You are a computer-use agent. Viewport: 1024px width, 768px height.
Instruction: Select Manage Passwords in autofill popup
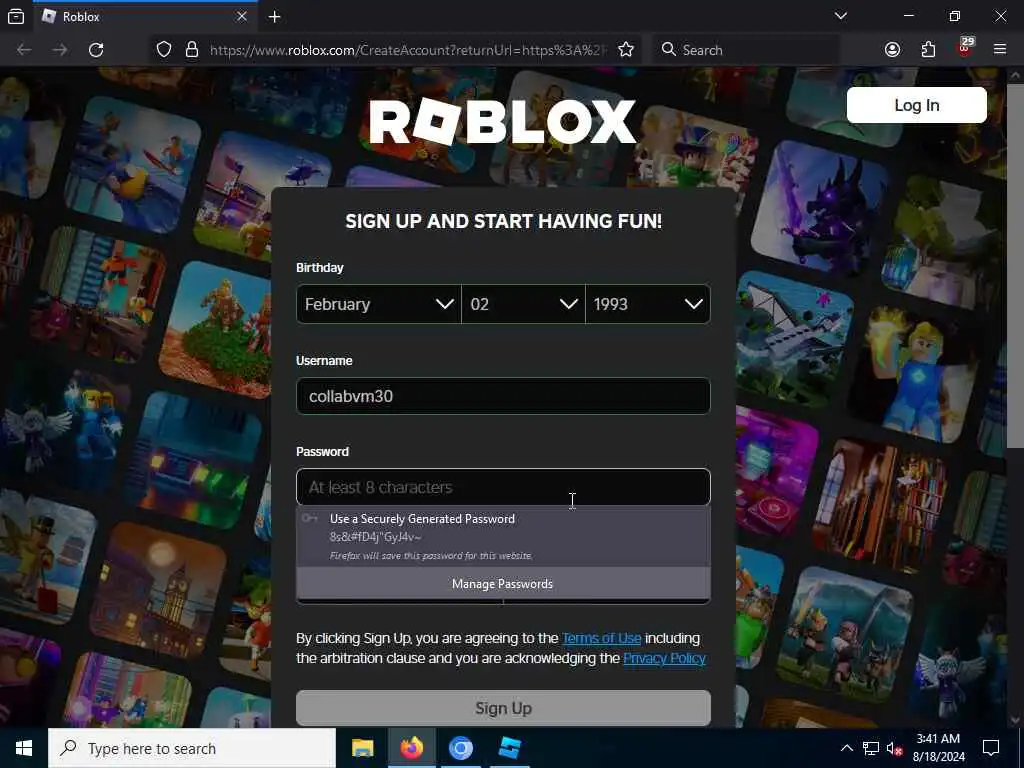tap(503, 584)
